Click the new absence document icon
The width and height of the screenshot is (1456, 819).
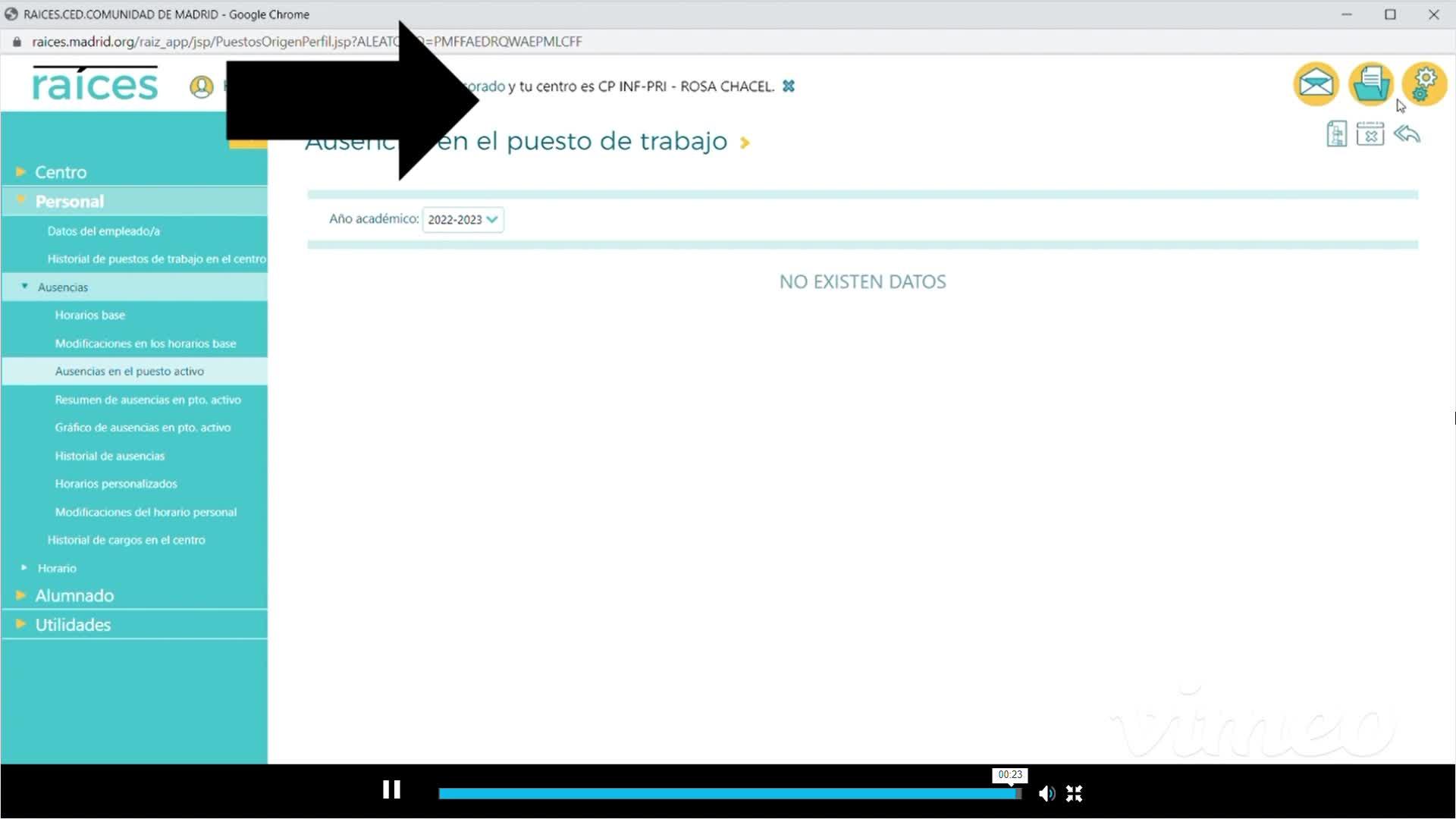click(1336, 134)
